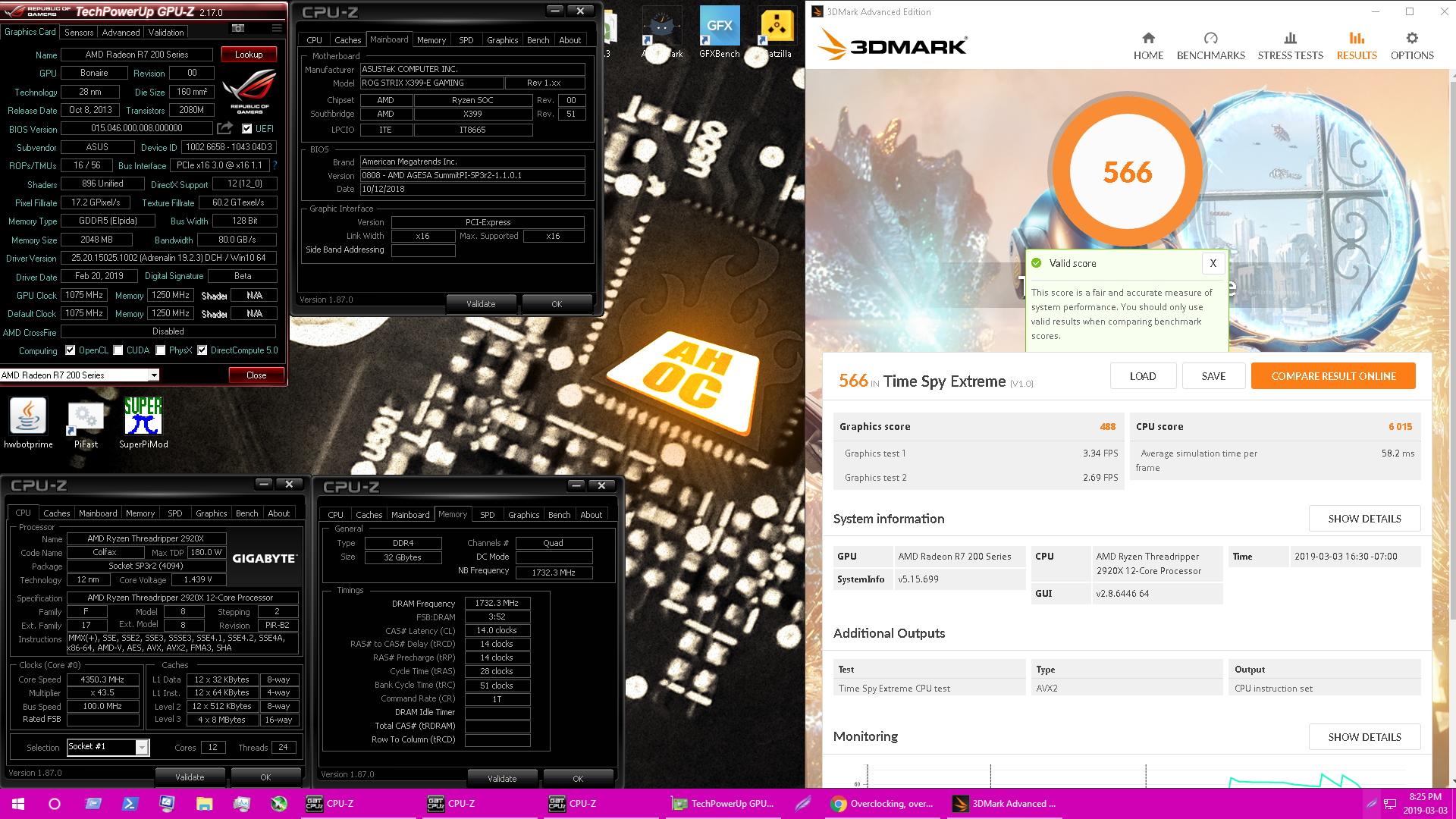Click the Lookup button in GPU-Z
This screenshot has width=1456, height=819.
click(249, 55)
